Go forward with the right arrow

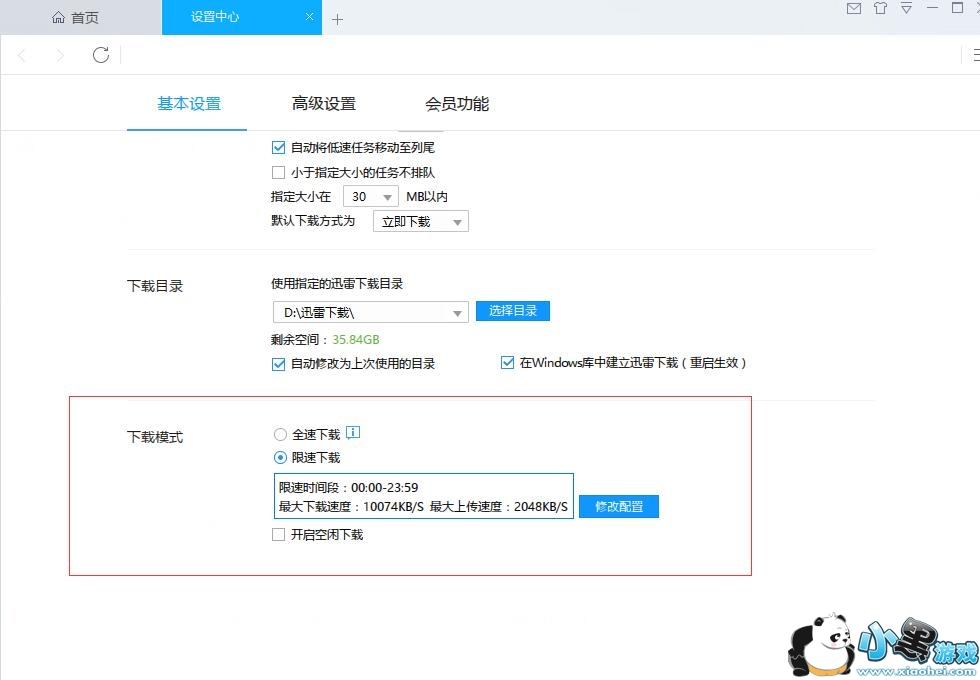[x=60, y=56]
